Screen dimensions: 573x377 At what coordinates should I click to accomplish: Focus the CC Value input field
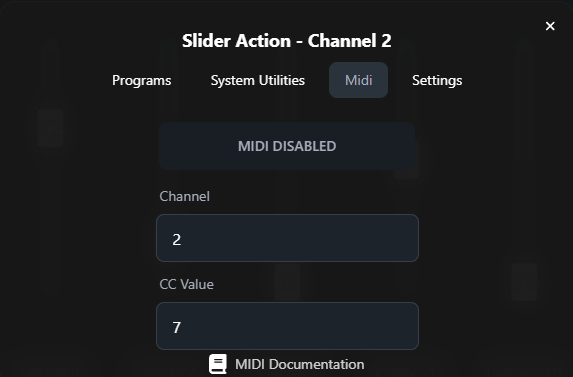287,326
